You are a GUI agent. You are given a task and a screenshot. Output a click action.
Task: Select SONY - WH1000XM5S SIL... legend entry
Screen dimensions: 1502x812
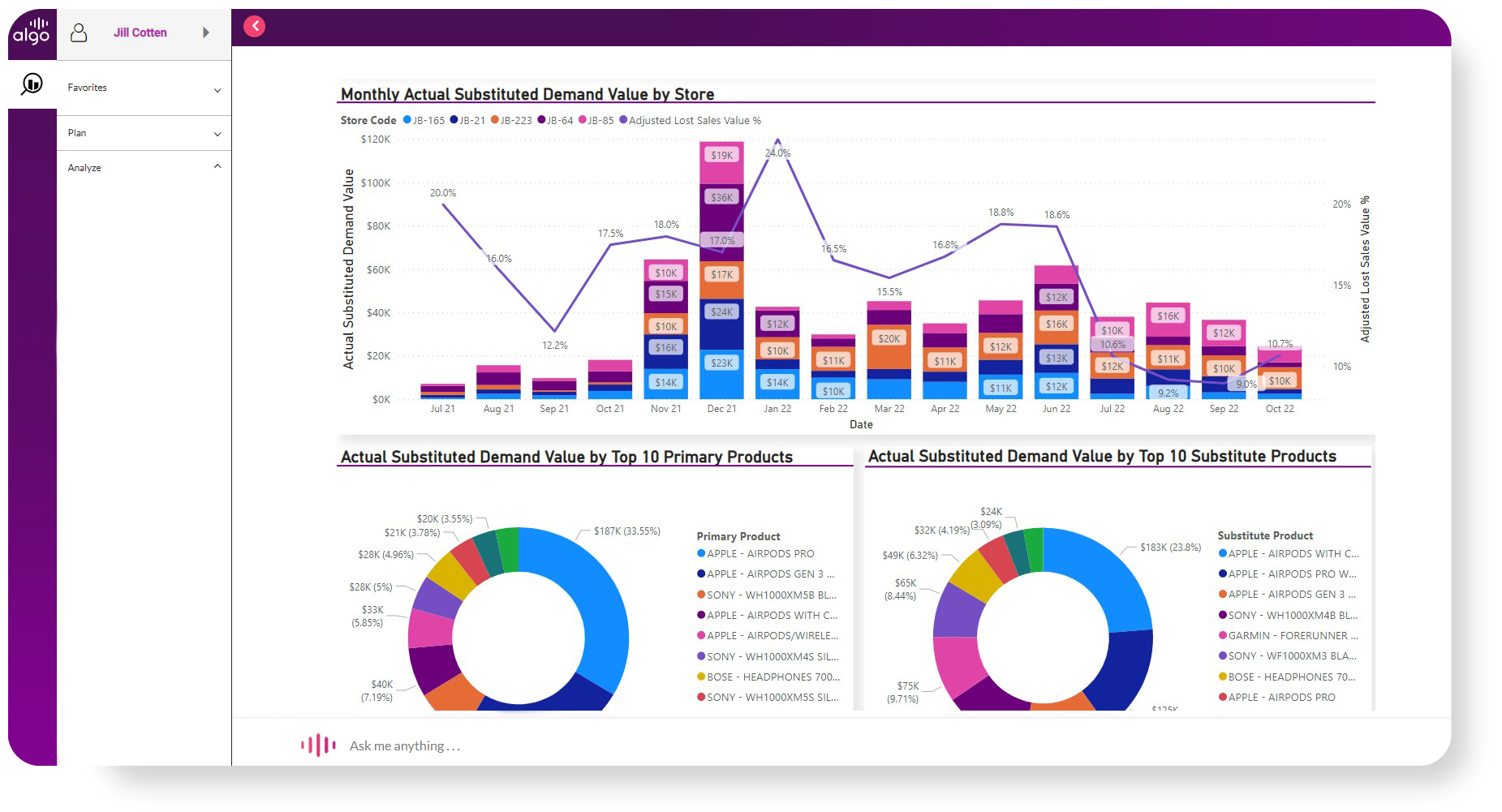[768, 697]
